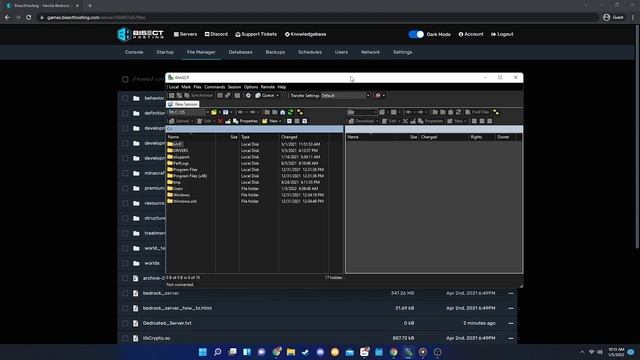Open the Remote menu in WinSCP
Image resolution: width=640 pixels, height=360 pixels.
pos(268,87)
